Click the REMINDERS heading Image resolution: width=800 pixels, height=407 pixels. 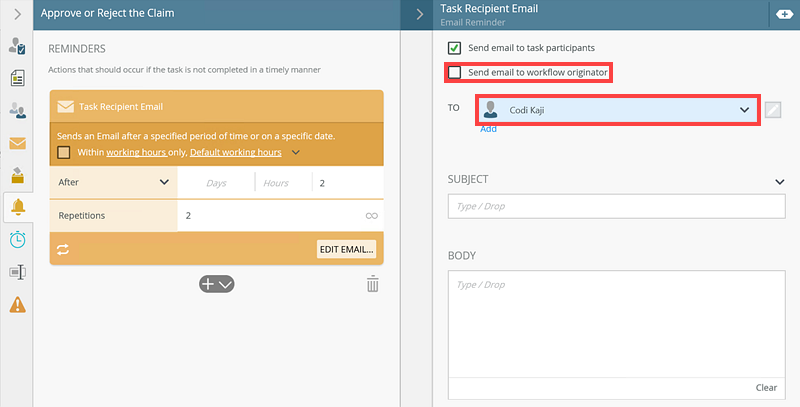pyautogui.click(x=77, y=49)
